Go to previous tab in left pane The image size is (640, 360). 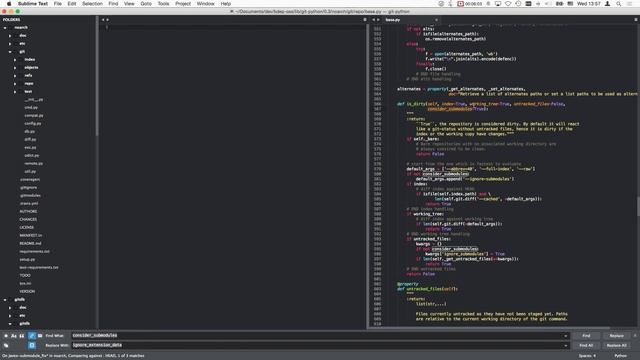[103, 20]
